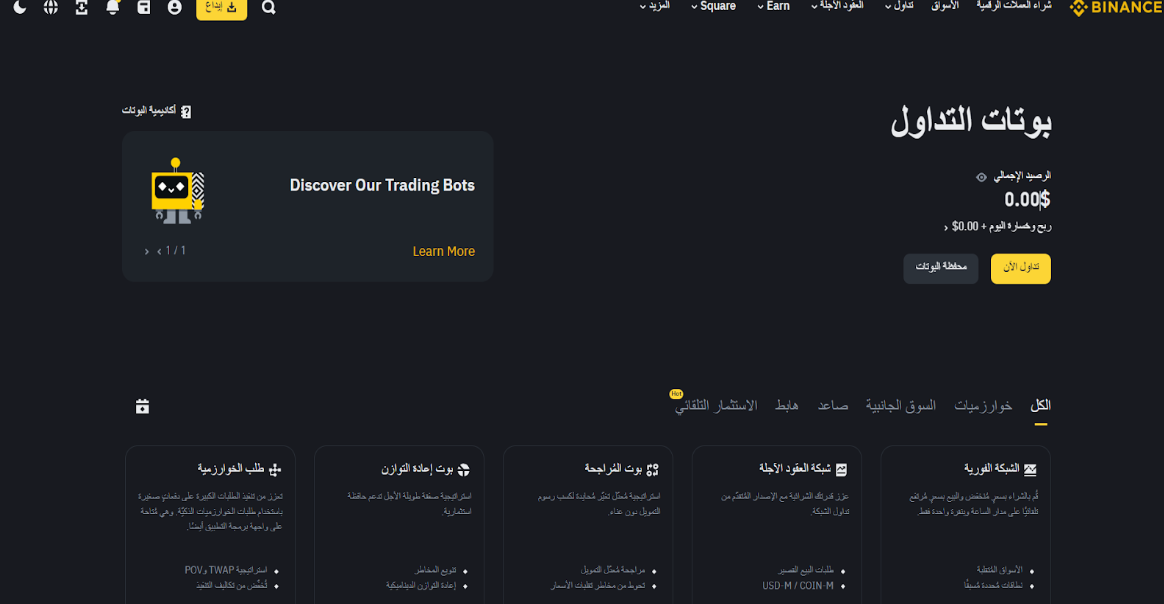Click the تداول الآن button
This screenshot has height=604, width=1164.
pyautogui.click(x=1021, y=269)
